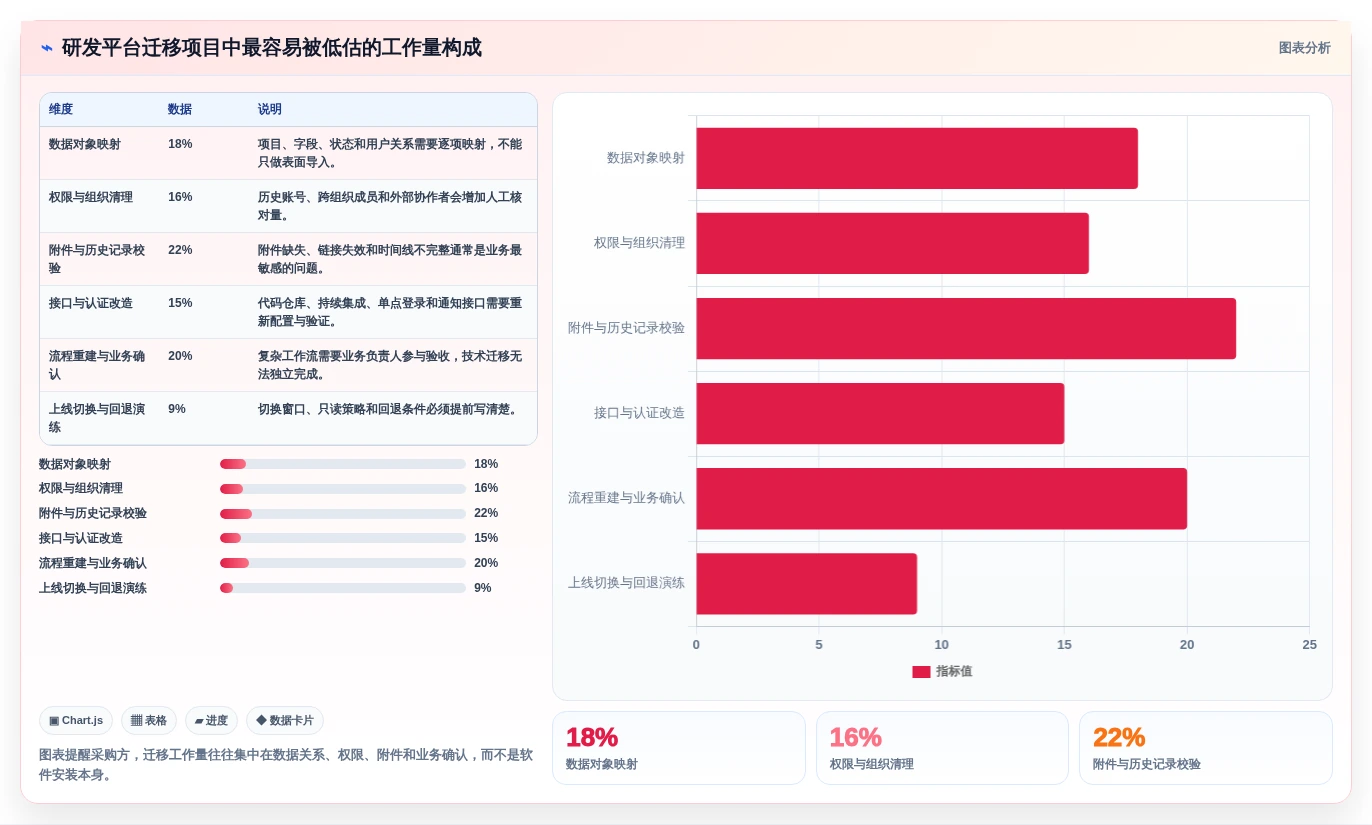
Task: Click the x-axis tick label 10
Action: pos(942,645)
